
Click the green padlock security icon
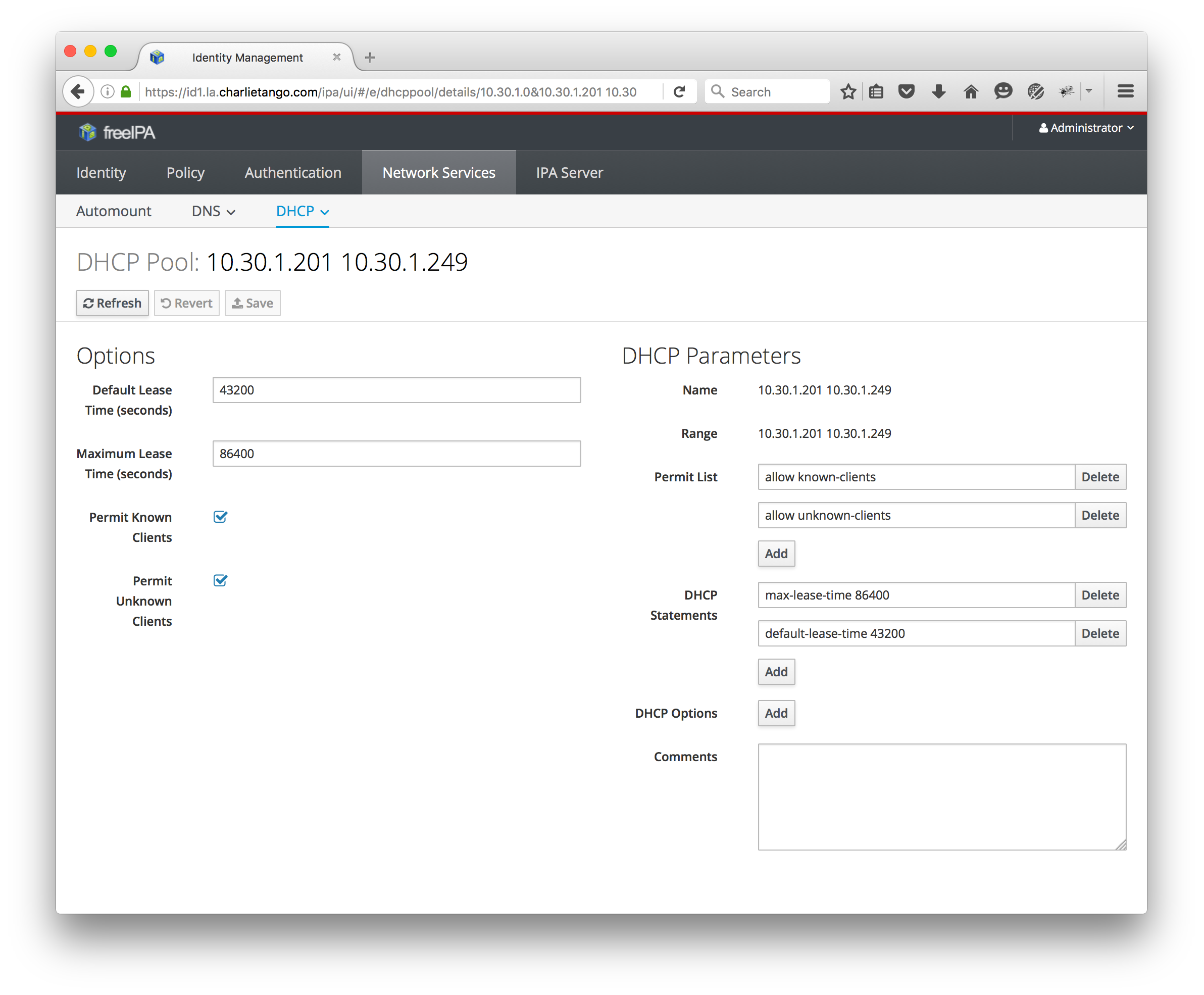click(125, 92)
